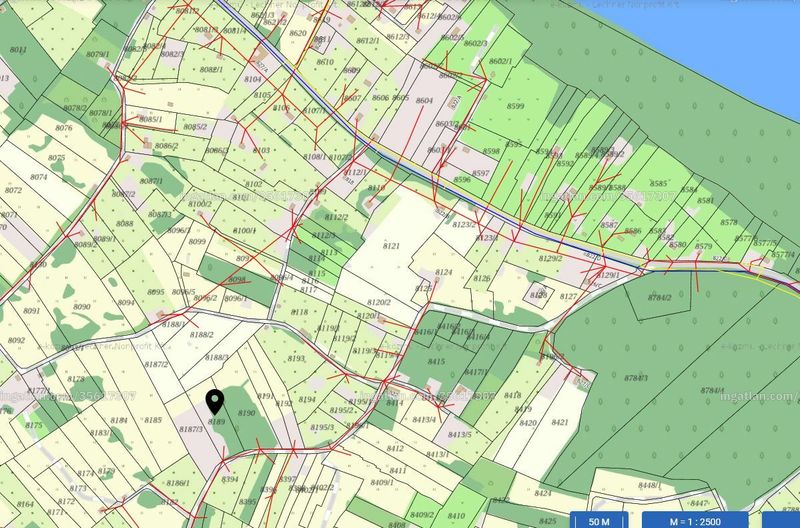Click parcel label 8079/1

97,54
